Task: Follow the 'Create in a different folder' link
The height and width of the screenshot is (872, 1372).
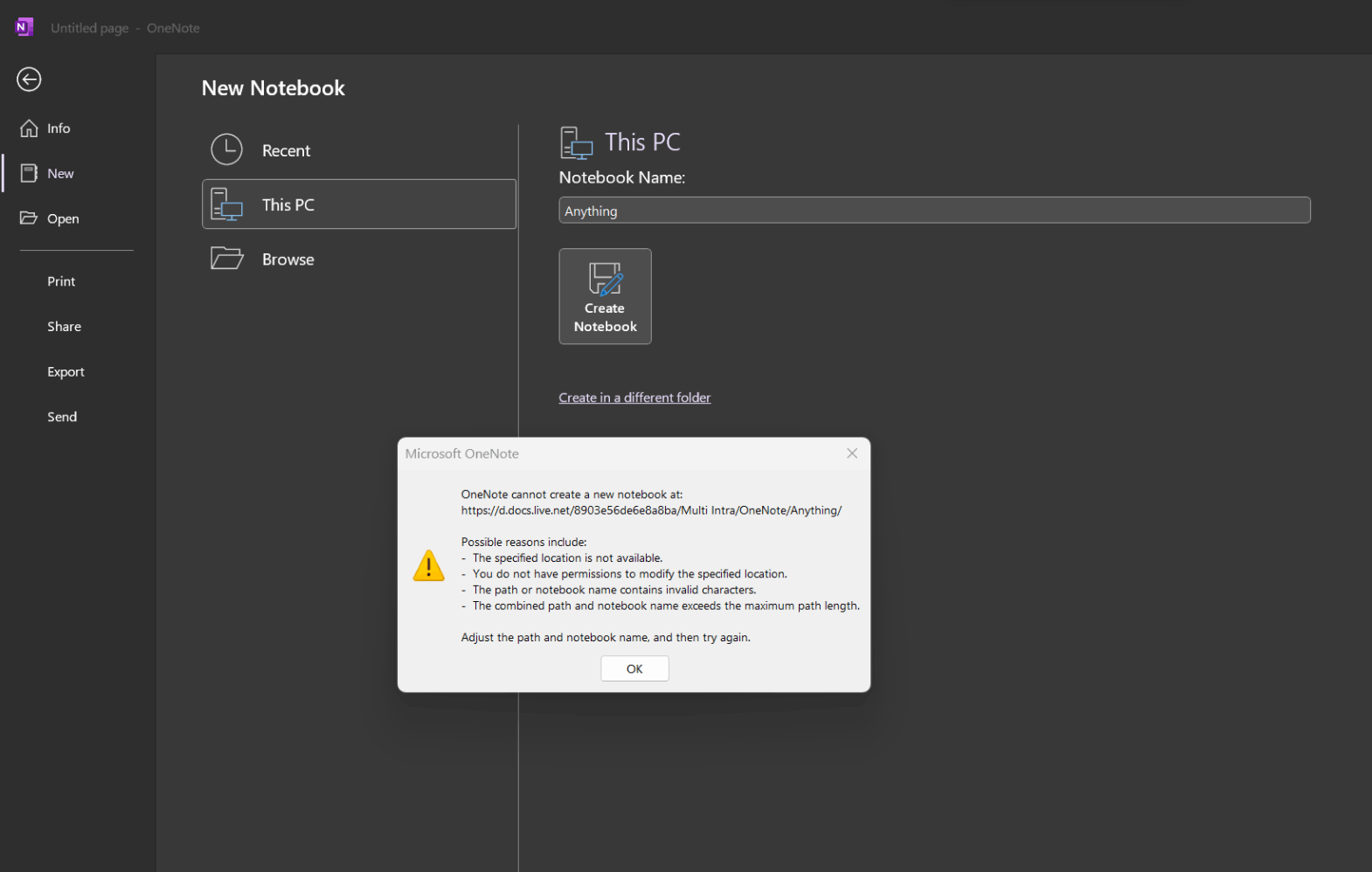Action: (x=634, y=398)
